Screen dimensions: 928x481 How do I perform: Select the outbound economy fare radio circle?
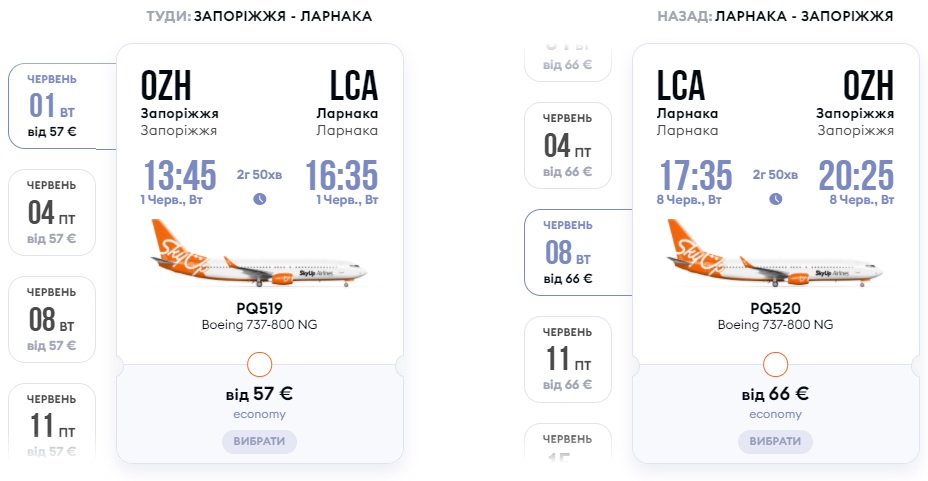point(259,364)
